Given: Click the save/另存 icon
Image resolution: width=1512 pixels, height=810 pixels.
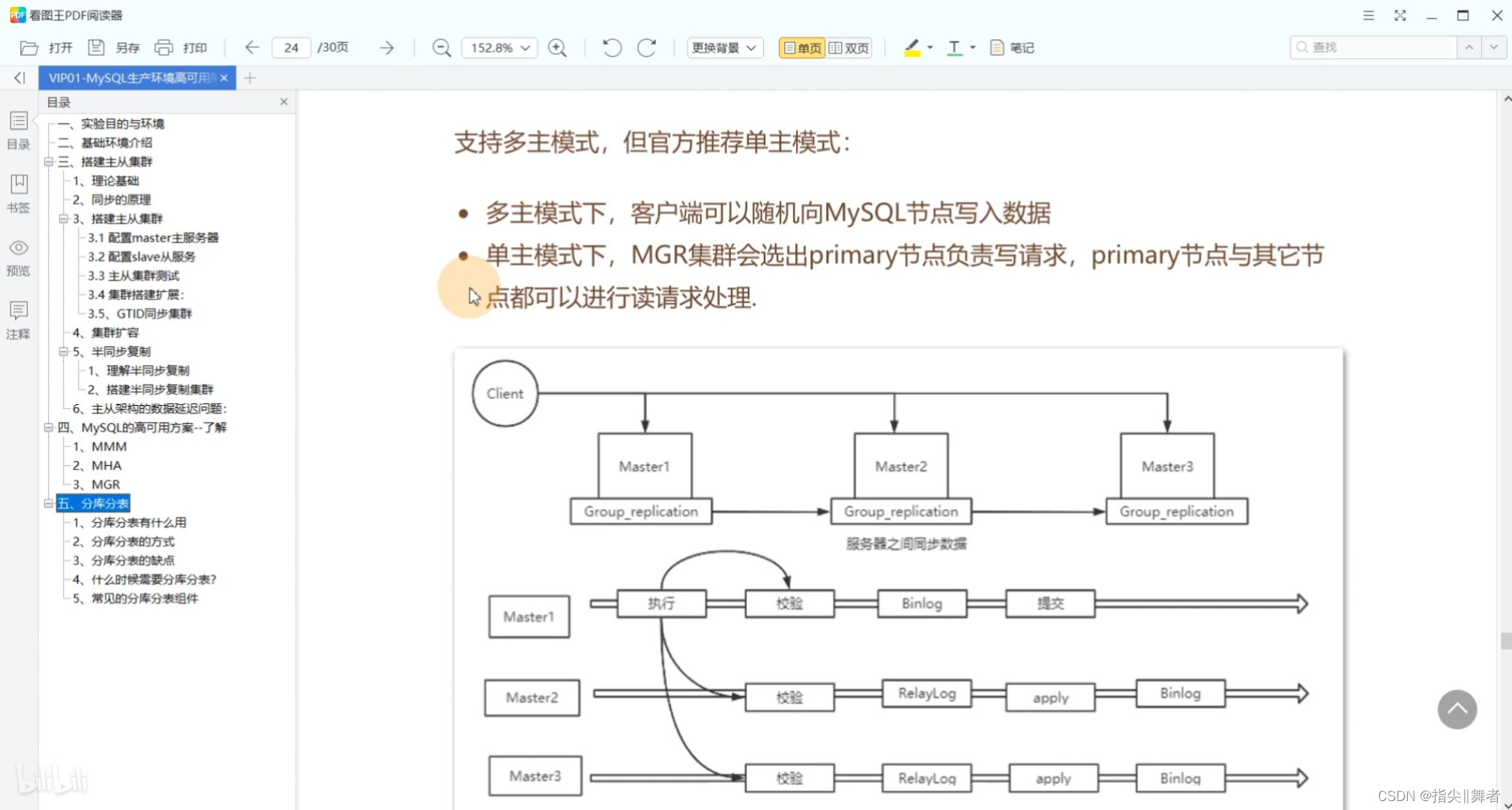Looking at the screenshot, I should (x=96, y=47).
